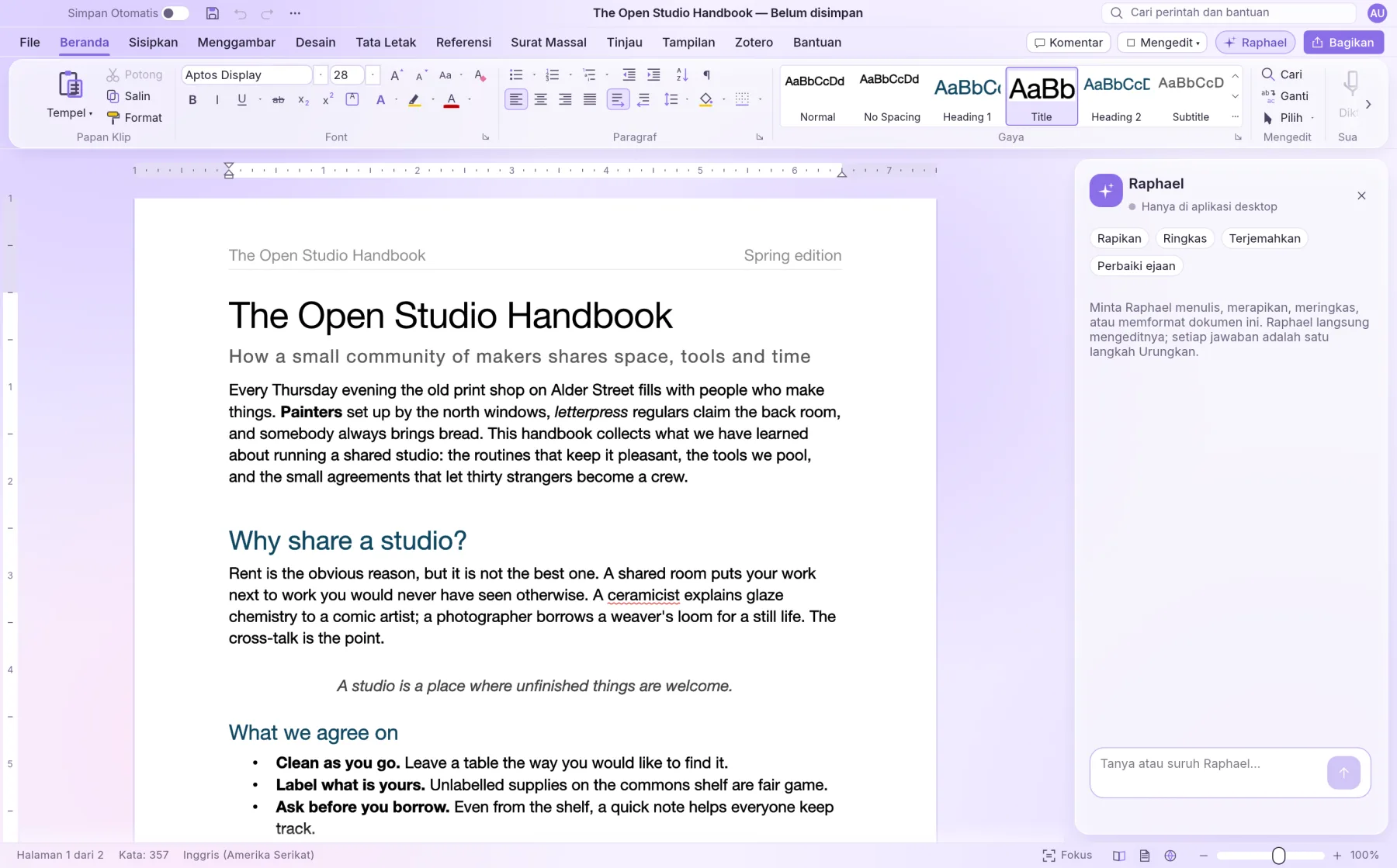Click the Undo arrow icon
This screenshot has height=868, width=1397.
(240, 13)
